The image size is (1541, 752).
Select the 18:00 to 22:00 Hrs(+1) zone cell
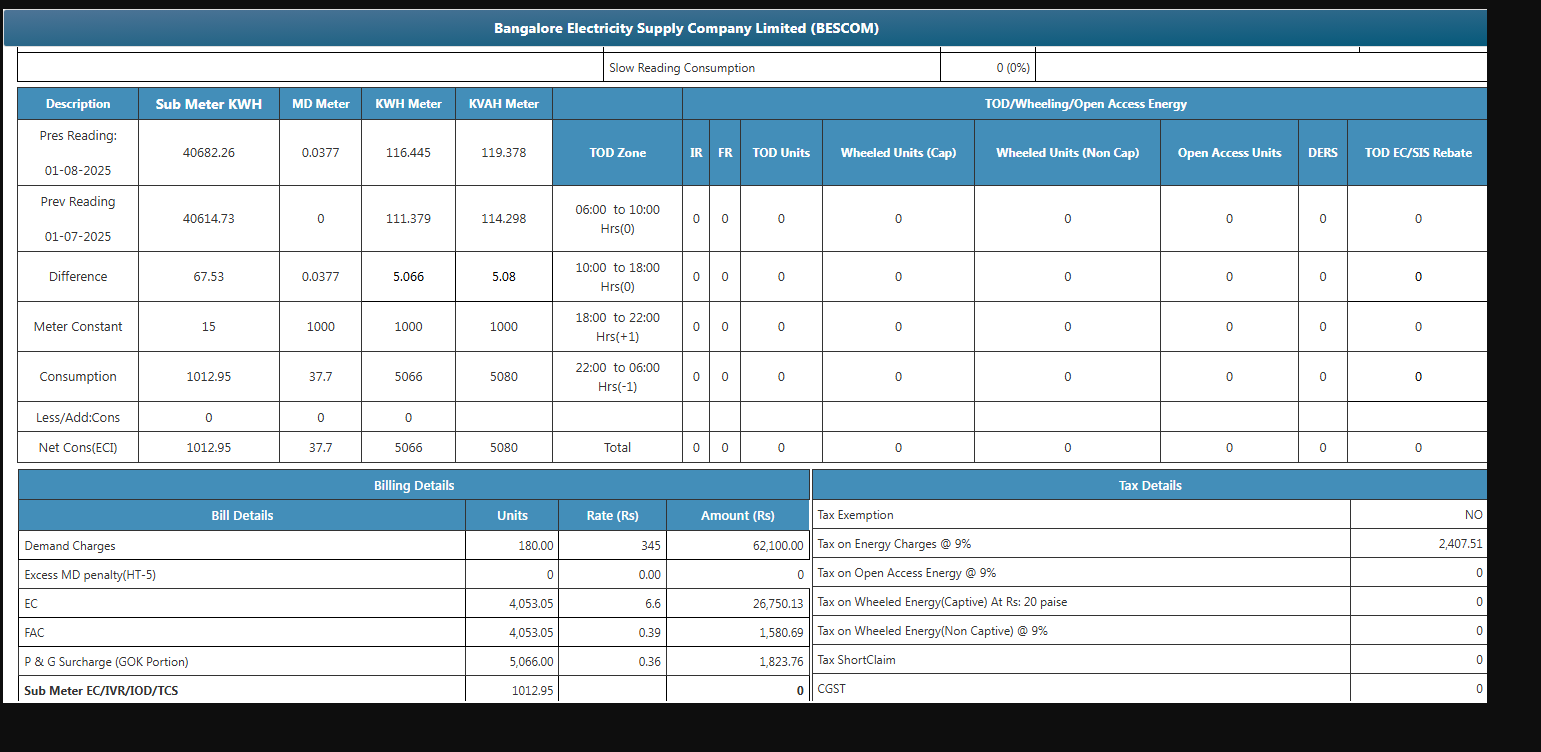coord(617,327)
